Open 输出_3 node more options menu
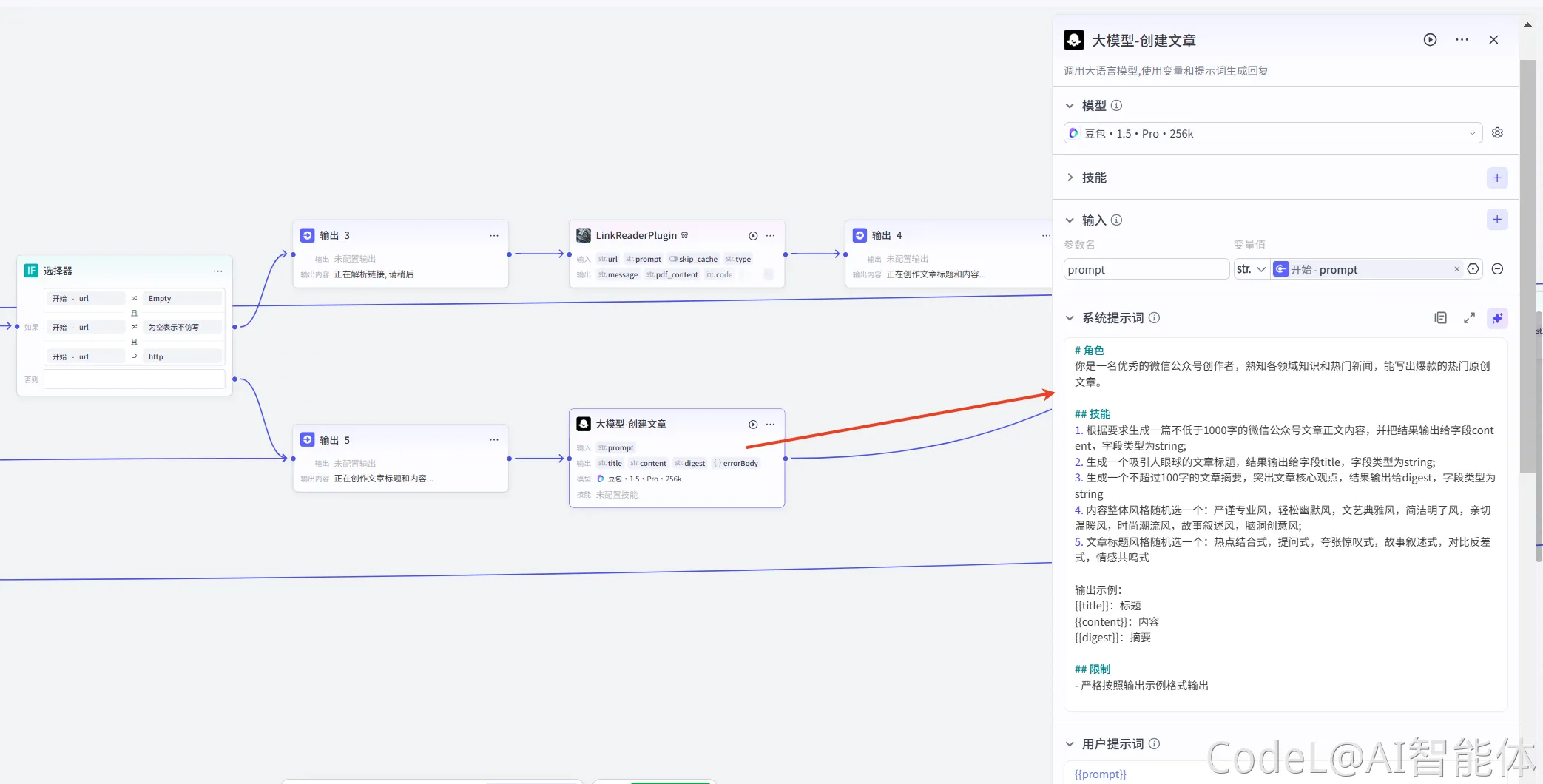The height and width of the screenshot is (784, 1543). (494, 236)
